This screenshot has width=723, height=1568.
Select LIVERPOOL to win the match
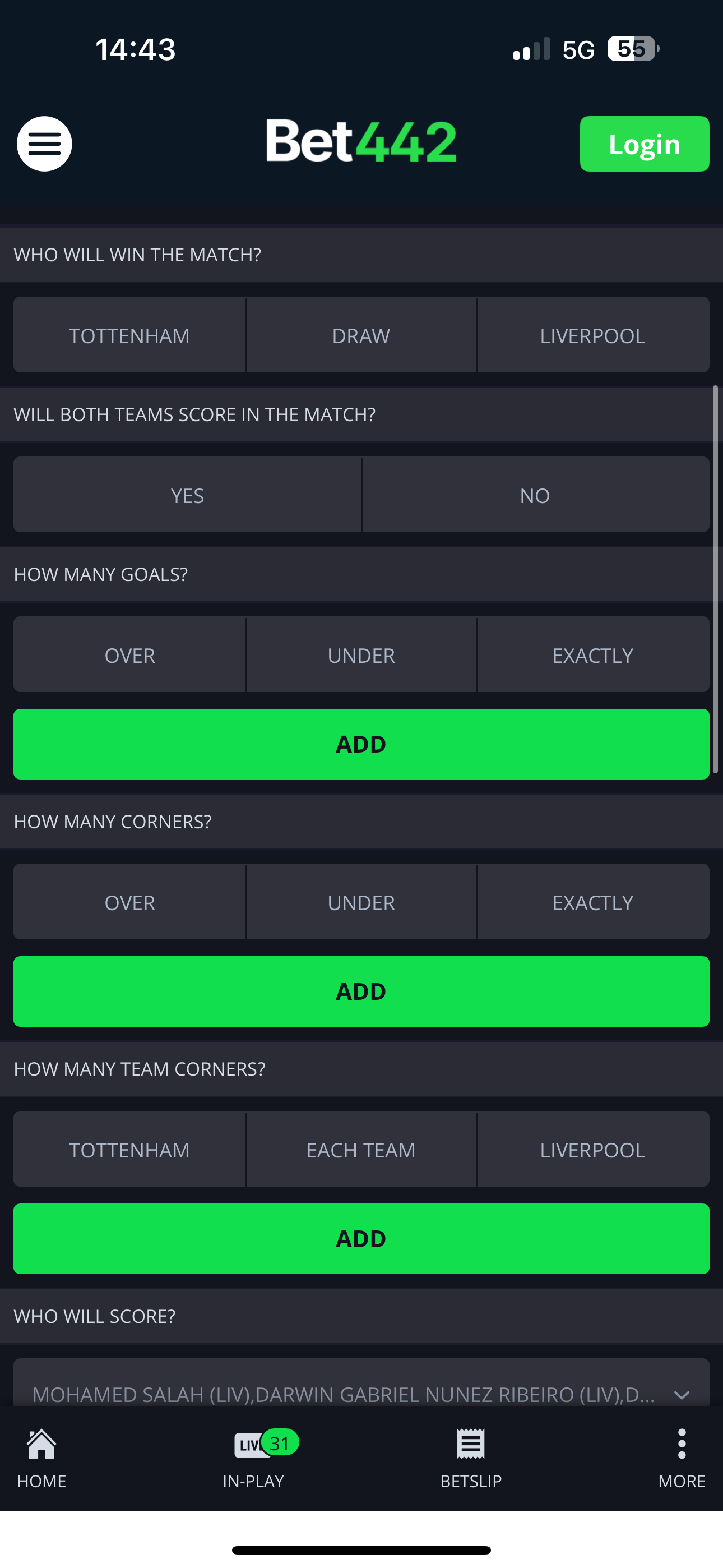tap(593, 335)
